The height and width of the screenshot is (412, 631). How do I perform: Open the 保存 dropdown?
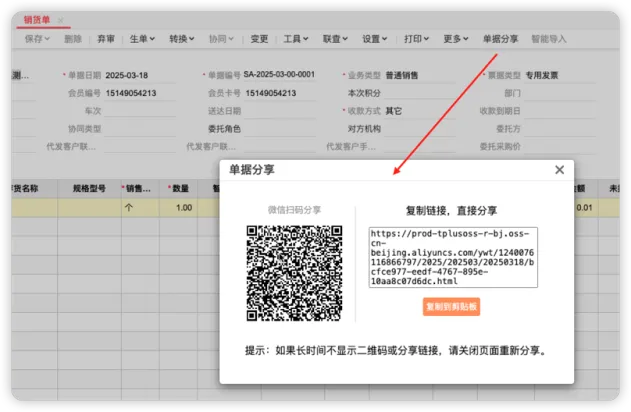(x=37, y=39)
